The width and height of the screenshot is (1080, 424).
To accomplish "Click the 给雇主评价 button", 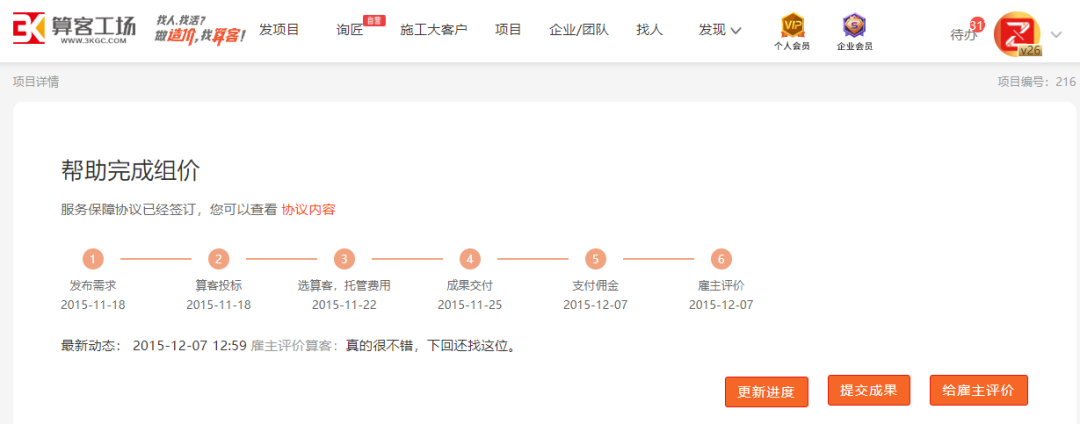I will [978, 390].
